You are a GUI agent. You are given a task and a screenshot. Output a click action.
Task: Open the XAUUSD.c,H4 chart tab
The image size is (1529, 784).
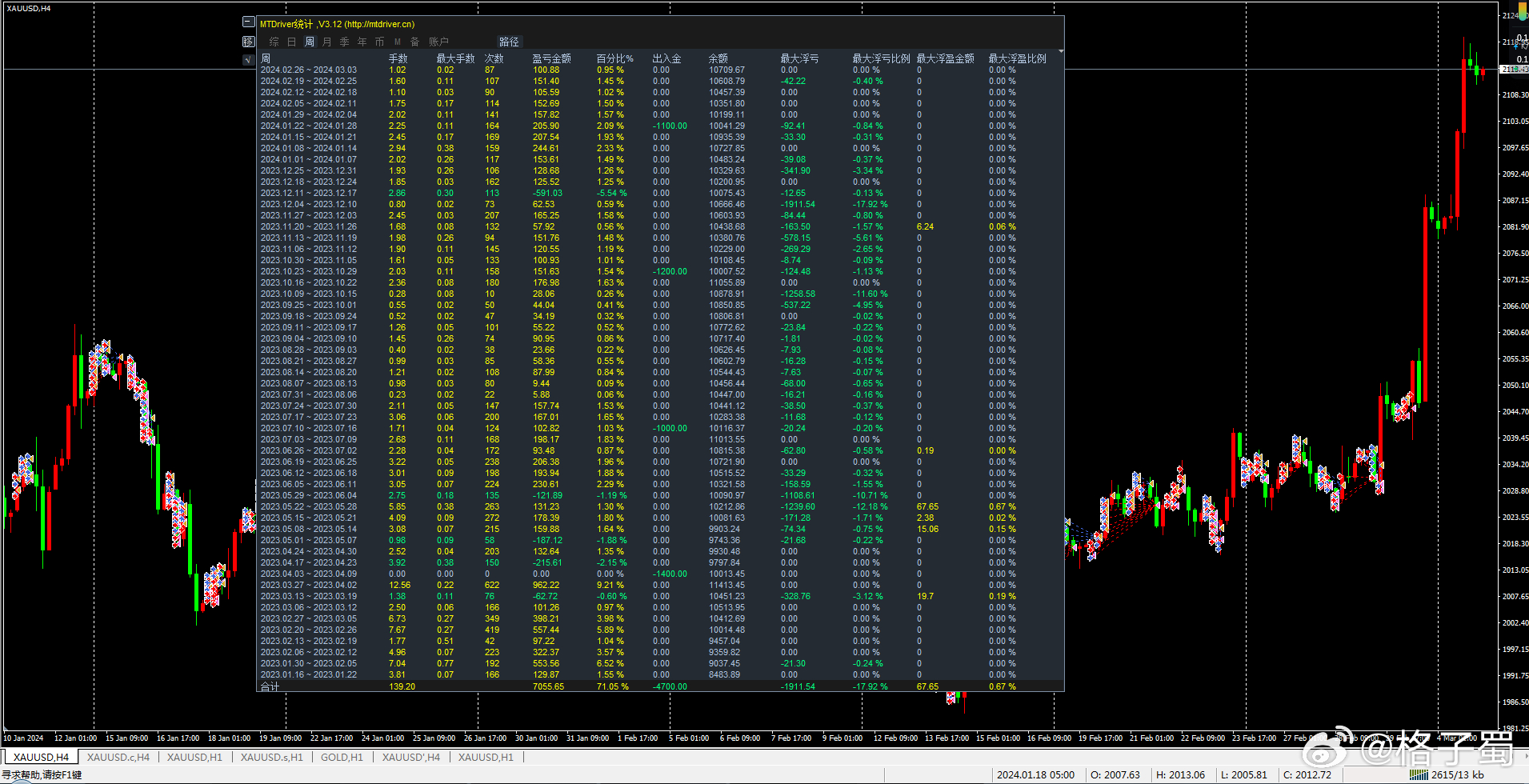coord(118,757)
